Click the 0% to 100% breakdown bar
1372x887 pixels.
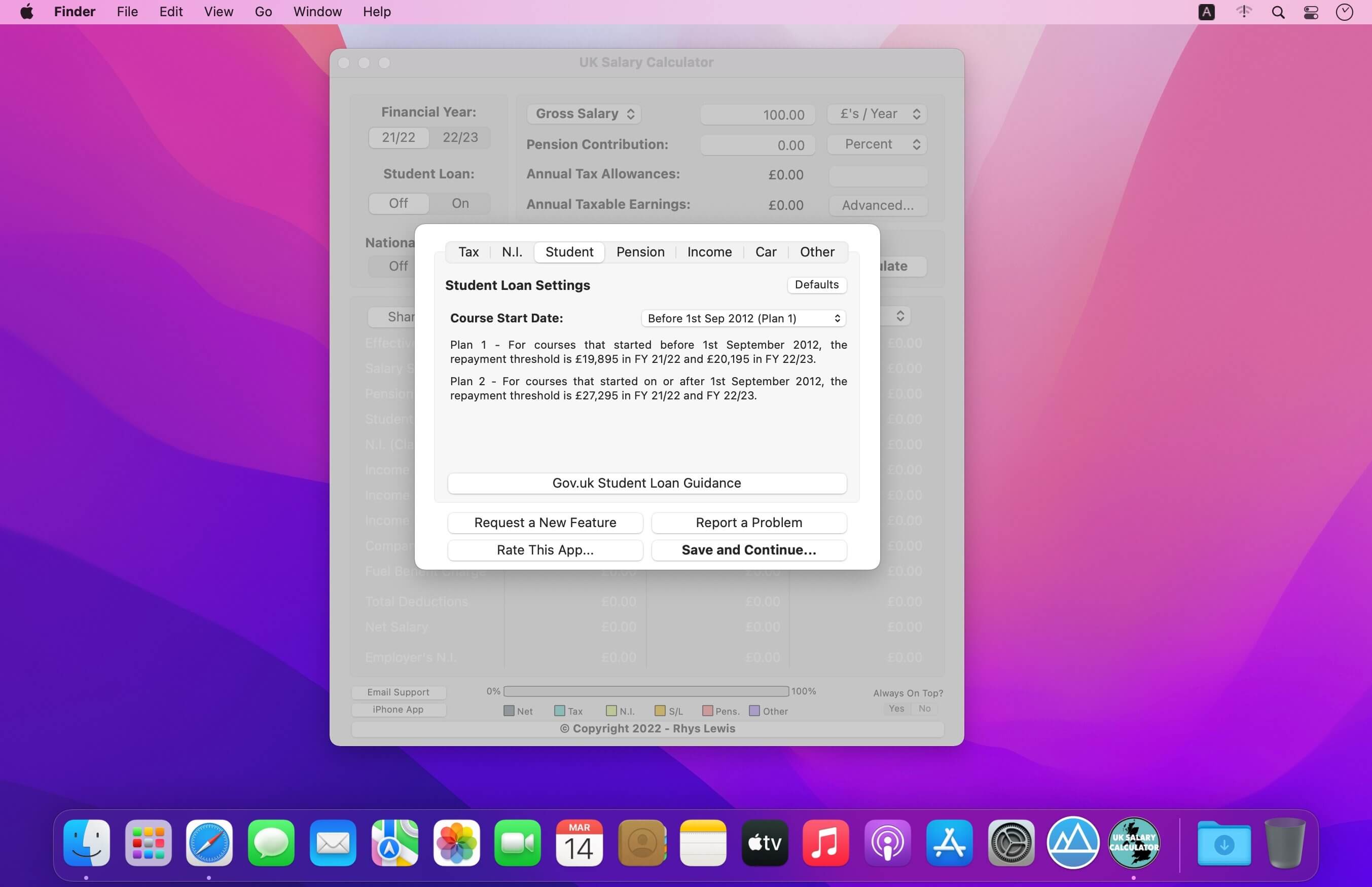coord(645,691)
